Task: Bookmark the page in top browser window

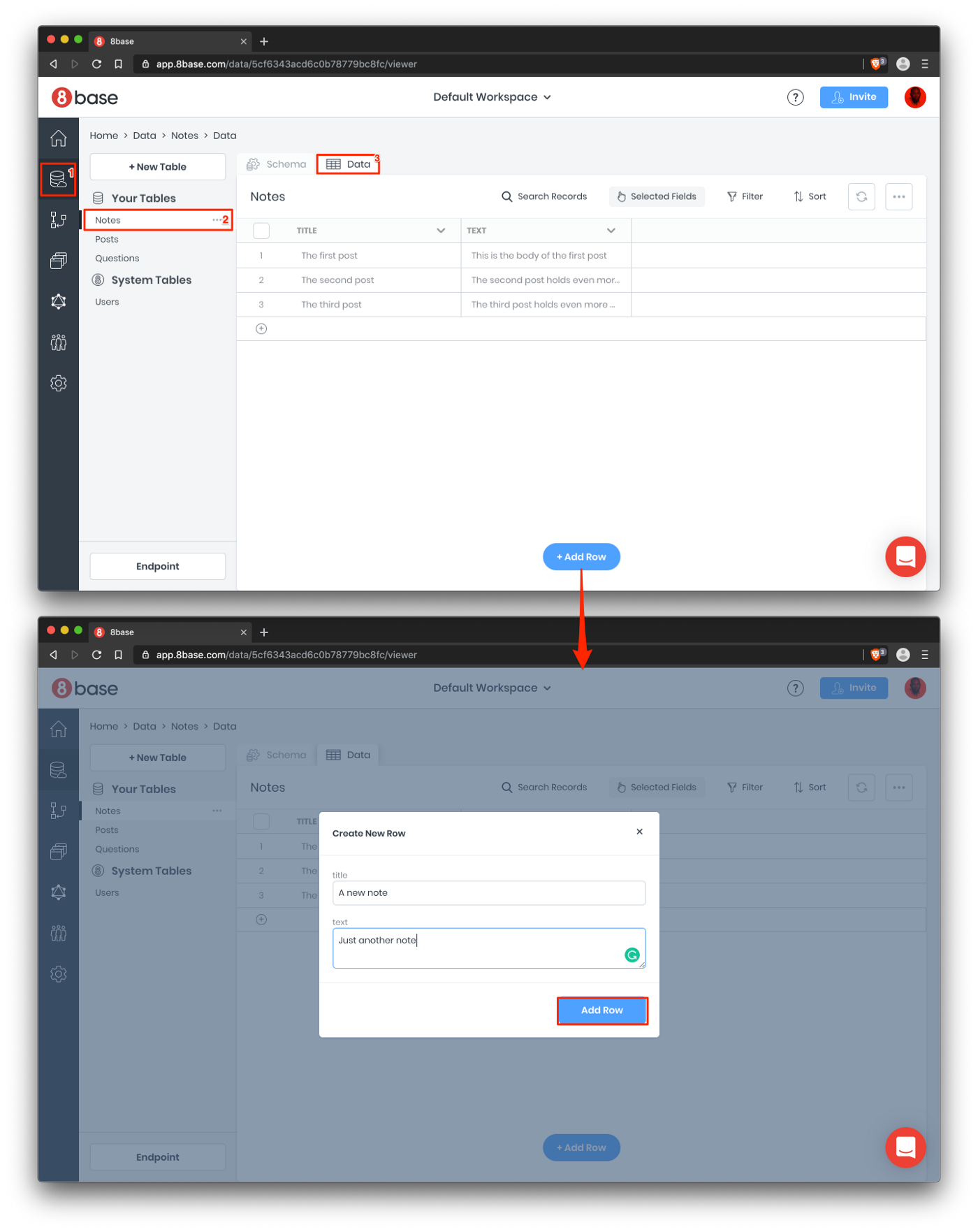Action: [x=118, y=64]
